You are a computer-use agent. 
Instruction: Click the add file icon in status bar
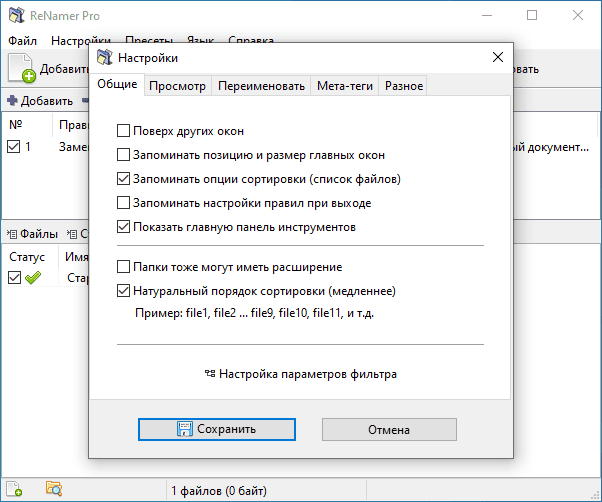15,489
